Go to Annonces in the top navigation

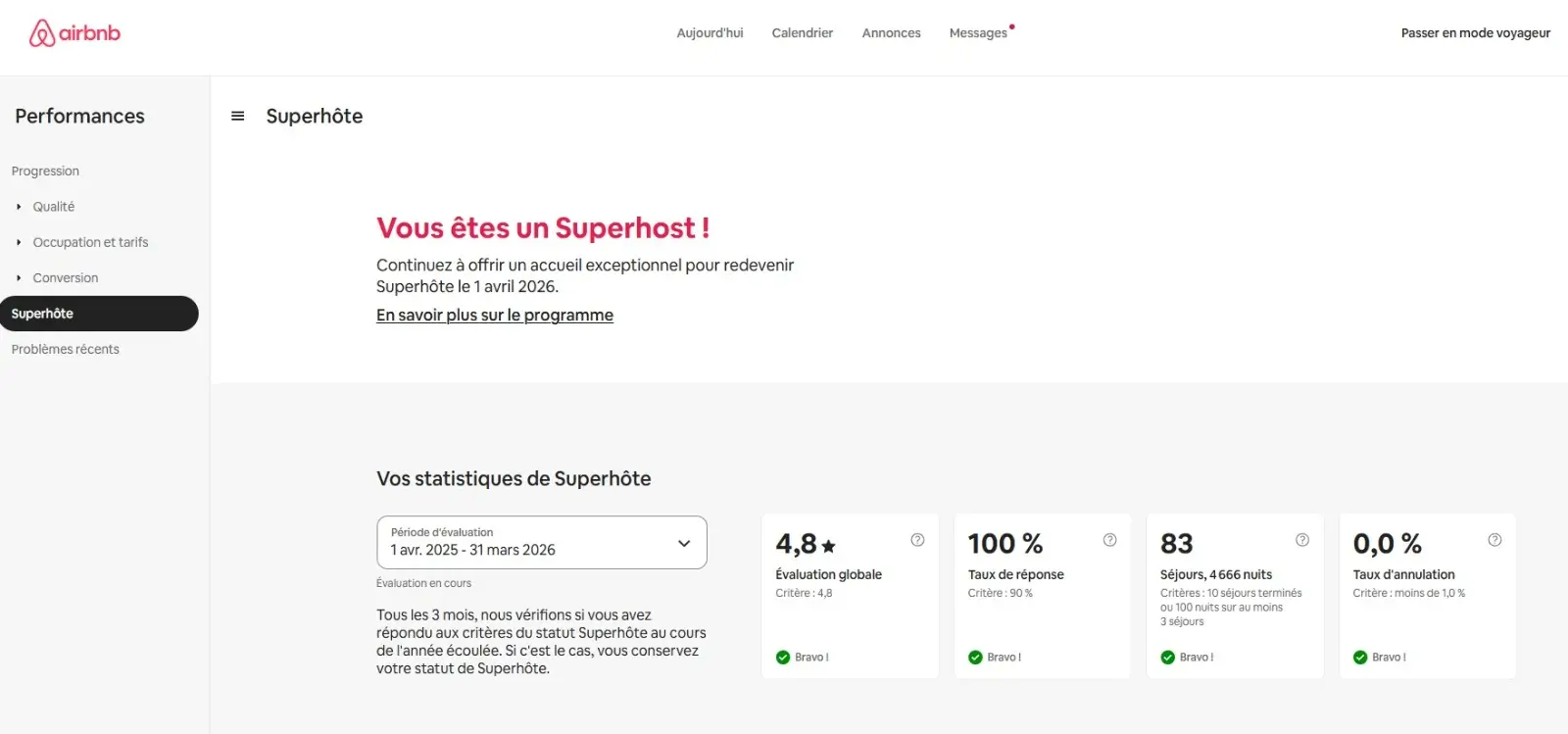[x=891, y=32]
